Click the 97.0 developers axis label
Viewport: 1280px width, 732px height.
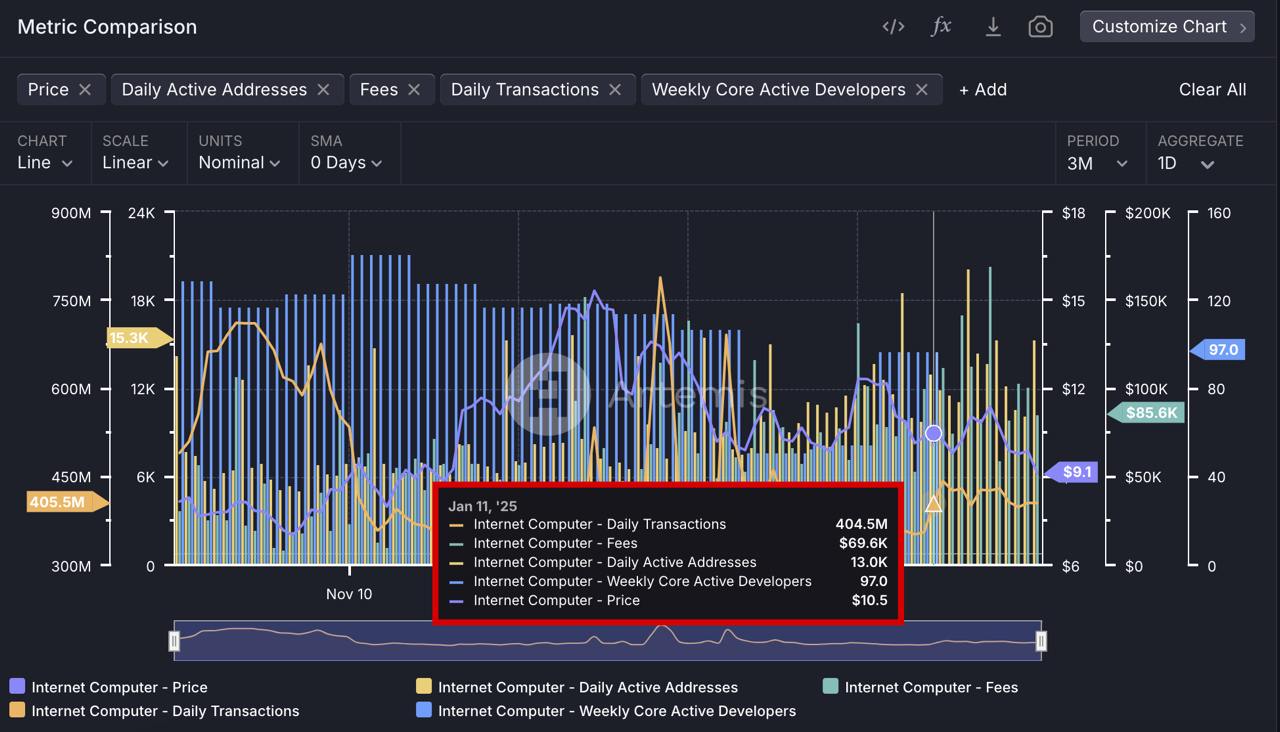pos(1219,350)
